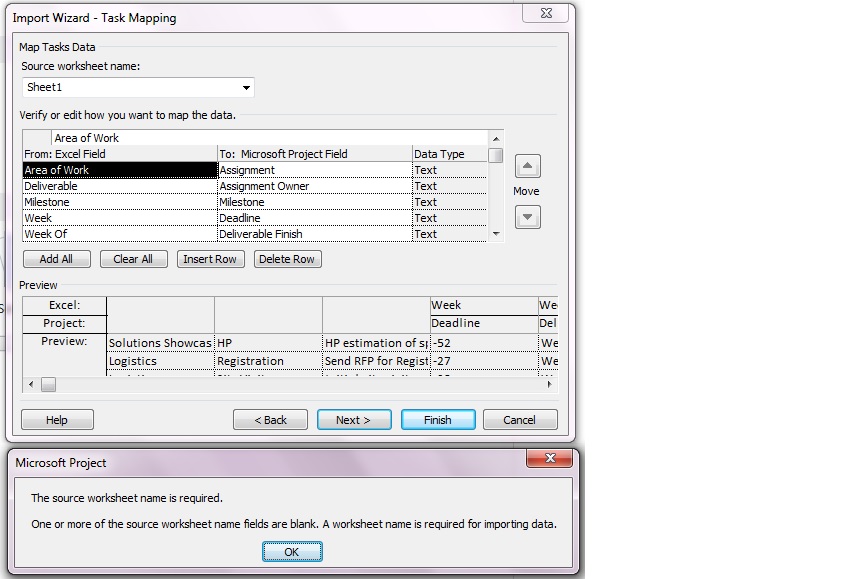The width and height of the screenshot is (864, 579).
Task: Open the Source worksheet name dropdown
Action: (246, 87)
